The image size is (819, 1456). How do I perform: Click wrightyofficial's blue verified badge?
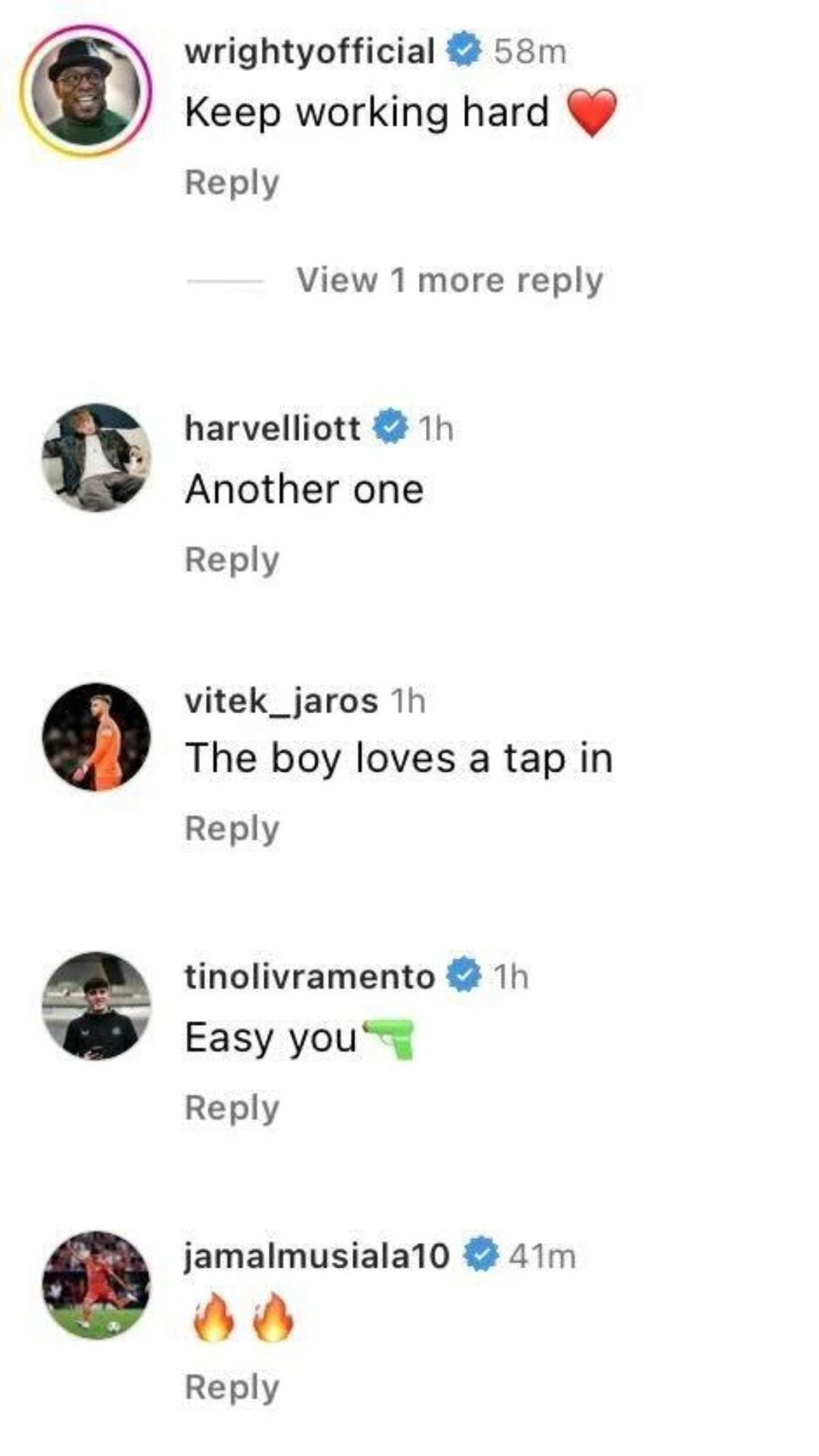(465, 51)
